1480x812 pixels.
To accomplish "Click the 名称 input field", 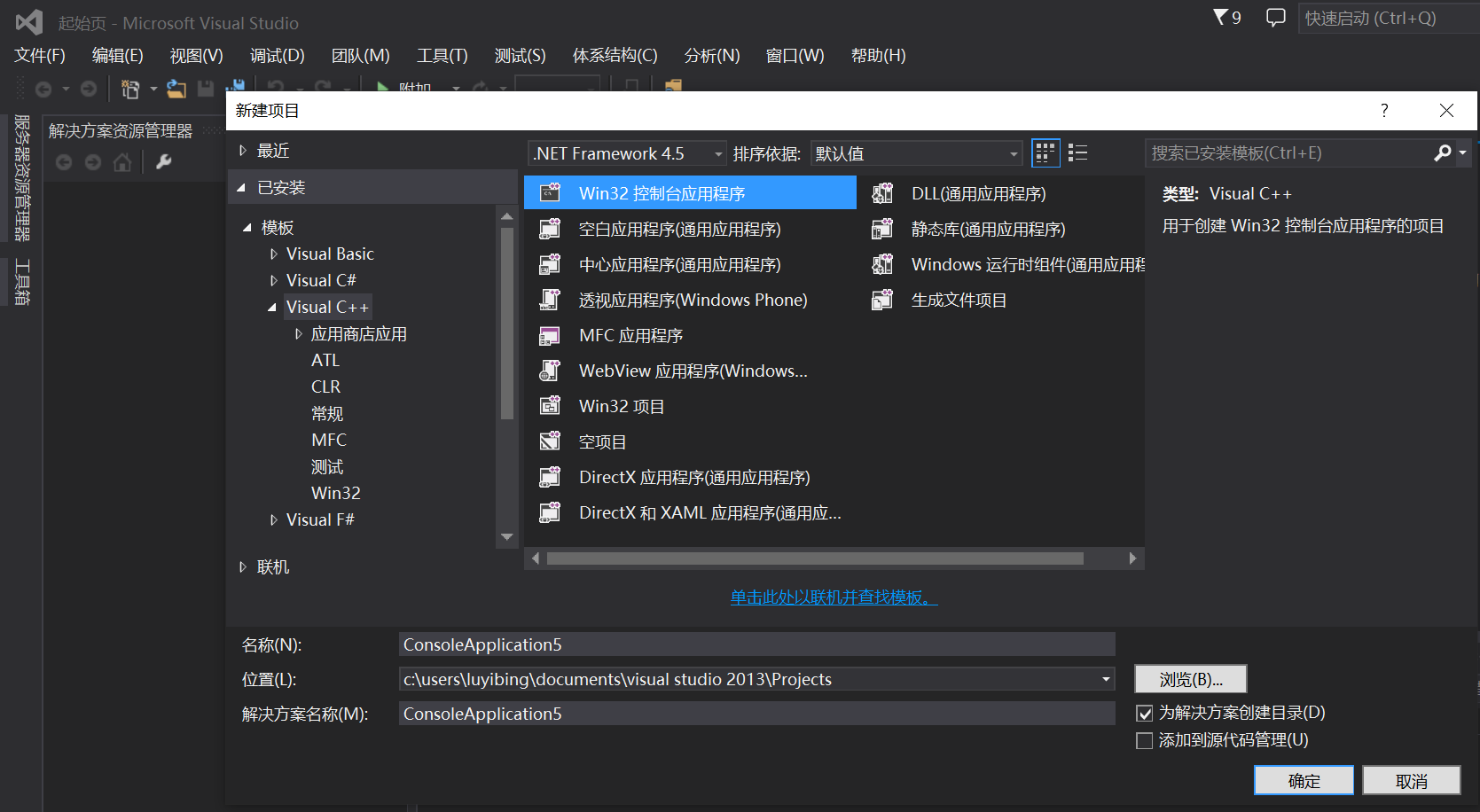I will pyautogui.click(x=757, y=644).
